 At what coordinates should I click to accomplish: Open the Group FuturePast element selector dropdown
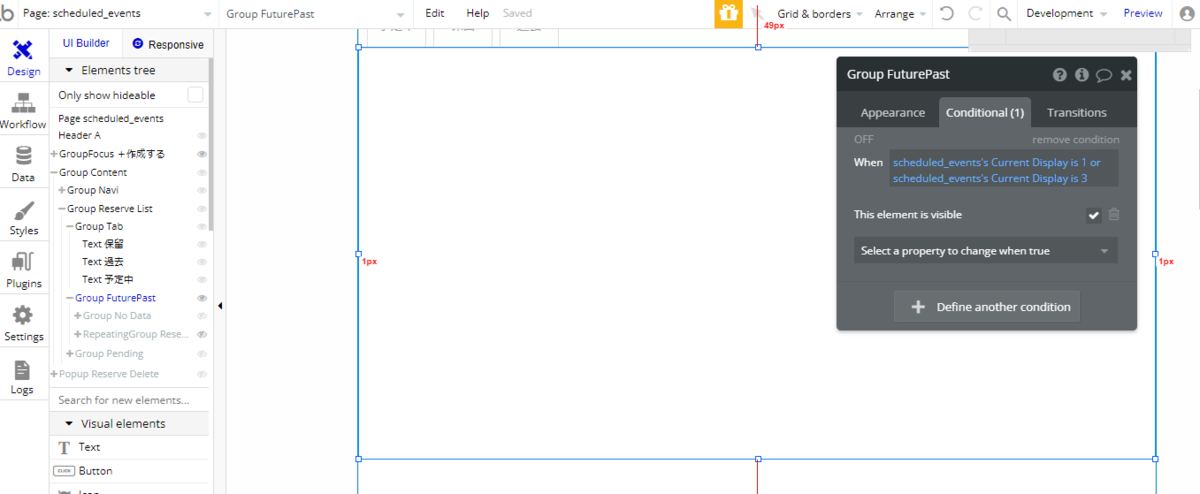[x=316, y=14]
